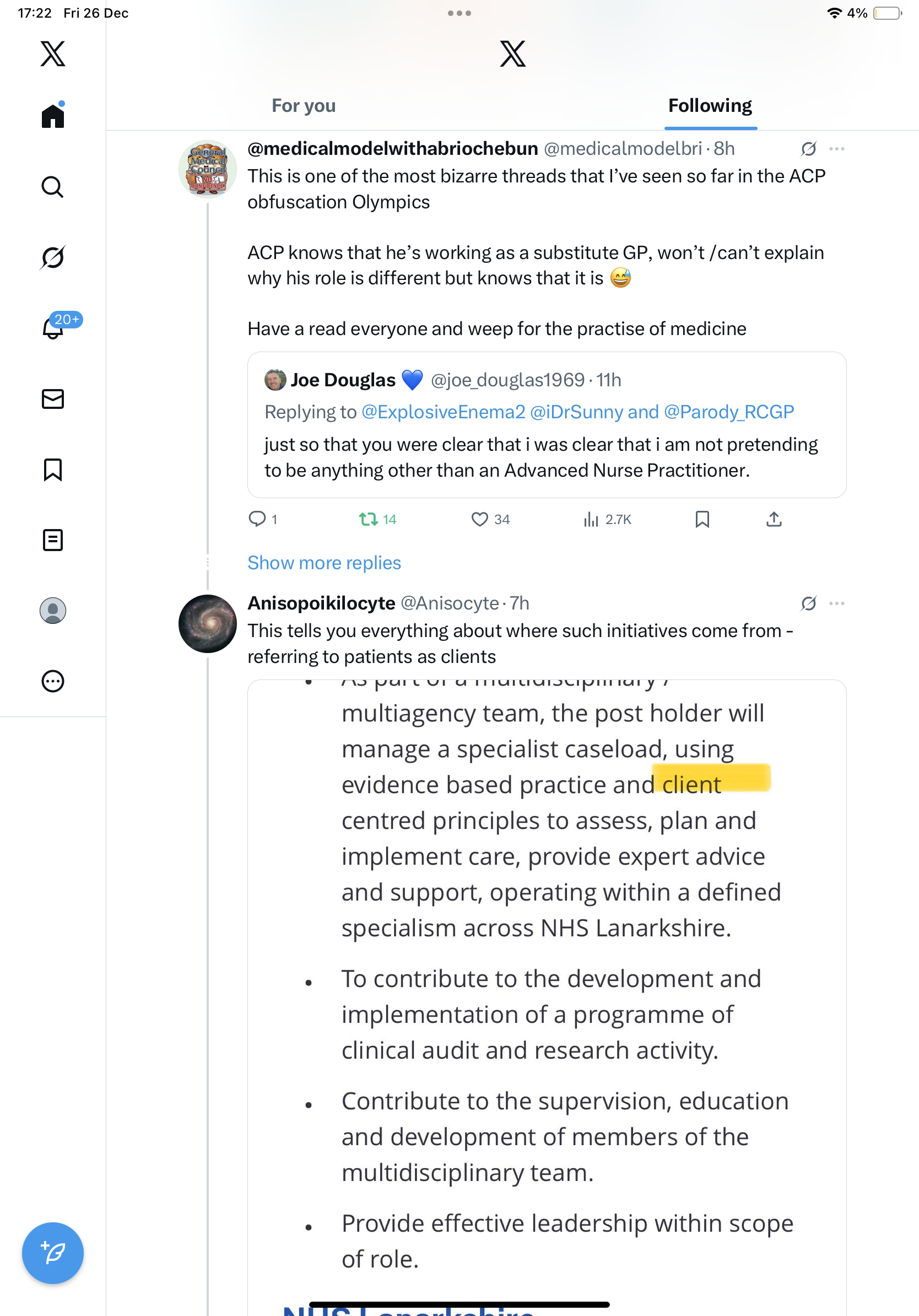Viewport: 919px width, 1316px height.
Task: Tap the compose new post button
Action: point(53,1253)
